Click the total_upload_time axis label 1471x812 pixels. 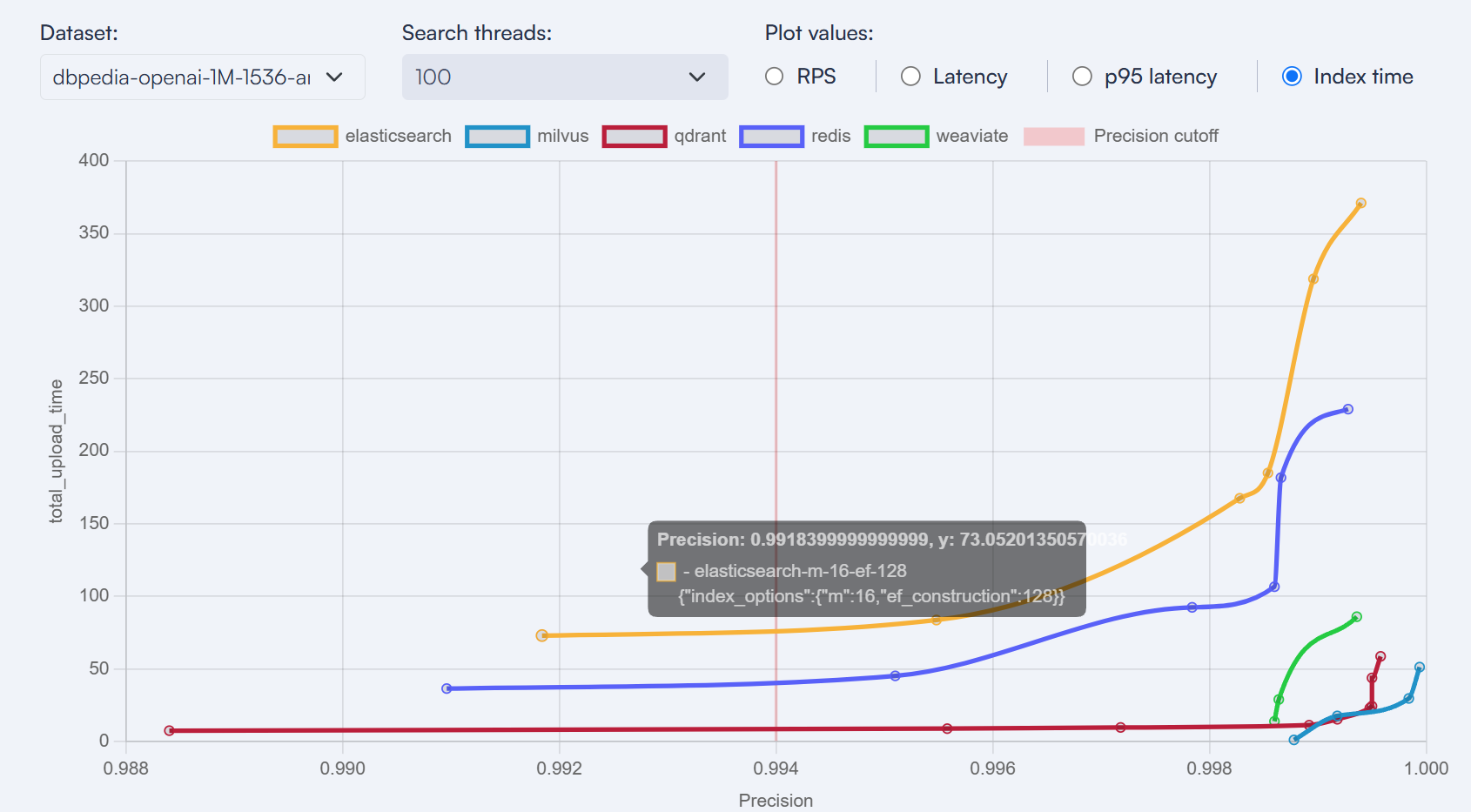57,451
